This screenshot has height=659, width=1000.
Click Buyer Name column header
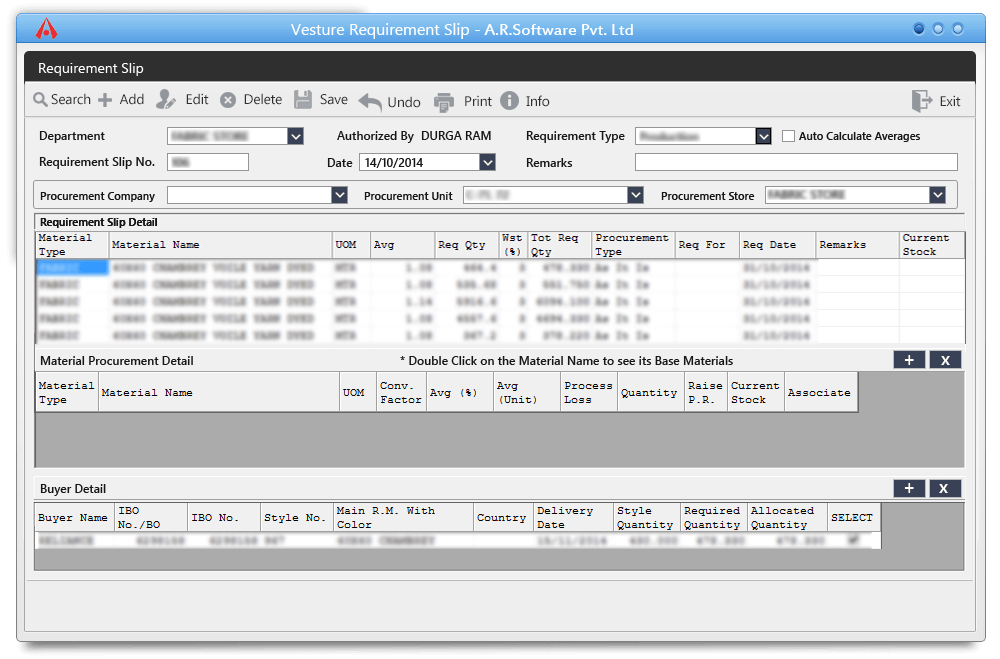coord(75,517)
